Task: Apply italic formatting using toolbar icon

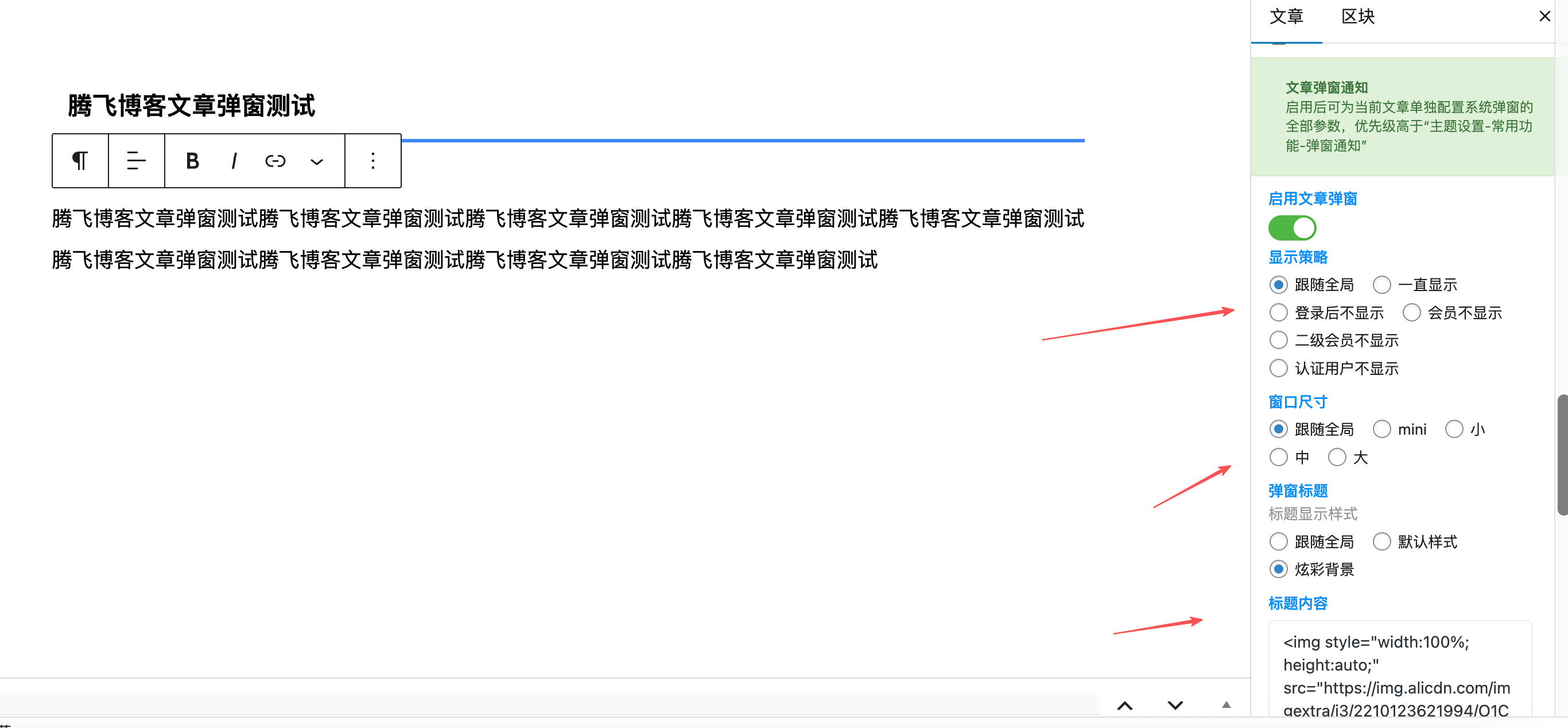Action: pos(234,161)
